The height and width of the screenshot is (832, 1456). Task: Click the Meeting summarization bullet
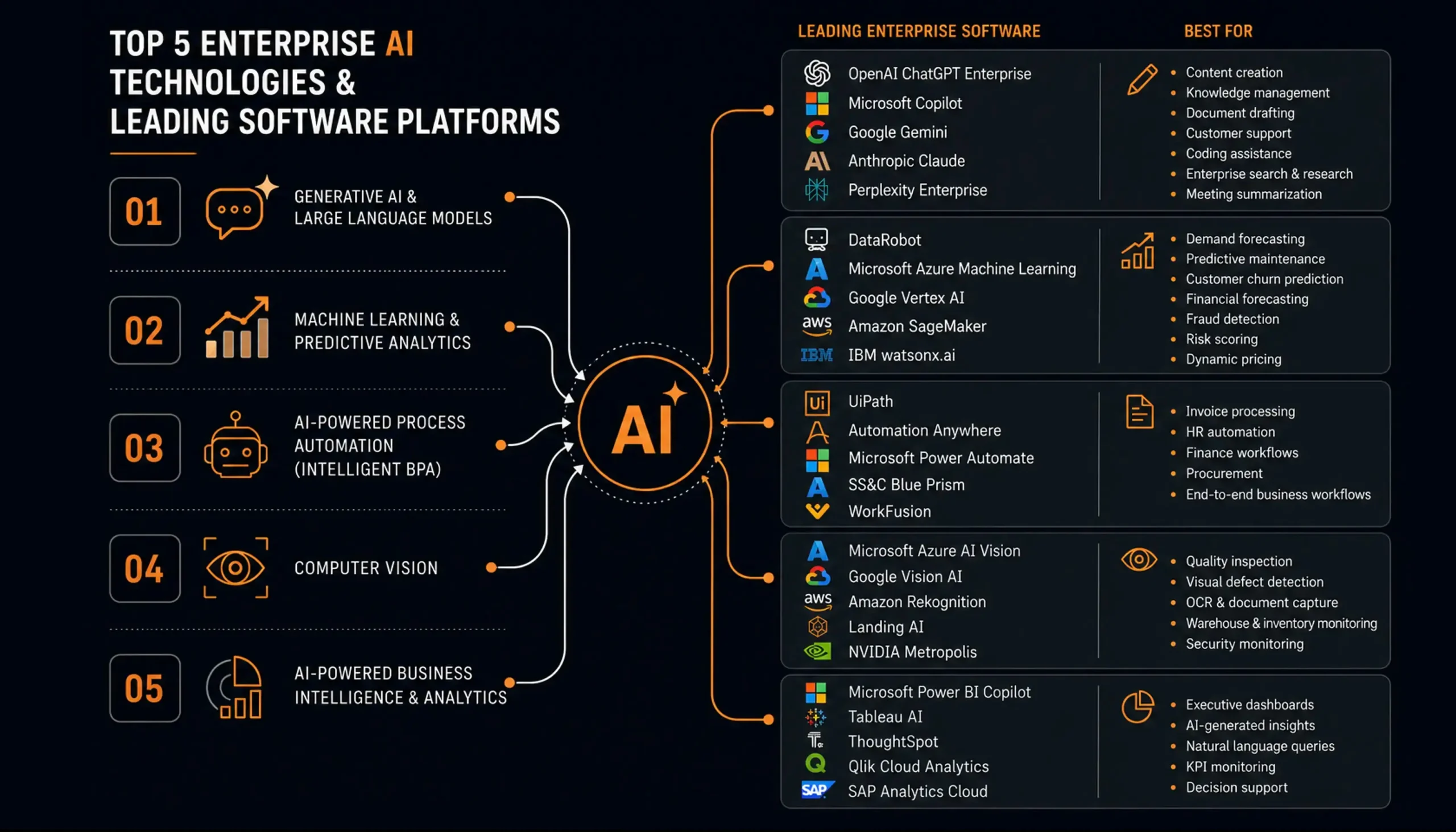coord(1254,194)
